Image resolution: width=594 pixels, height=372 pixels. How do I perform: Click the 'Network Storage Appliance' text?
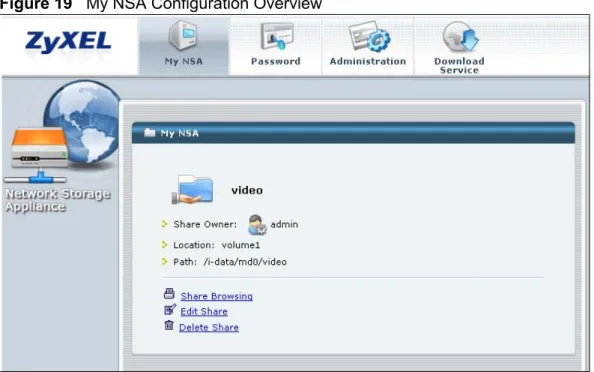58,200
